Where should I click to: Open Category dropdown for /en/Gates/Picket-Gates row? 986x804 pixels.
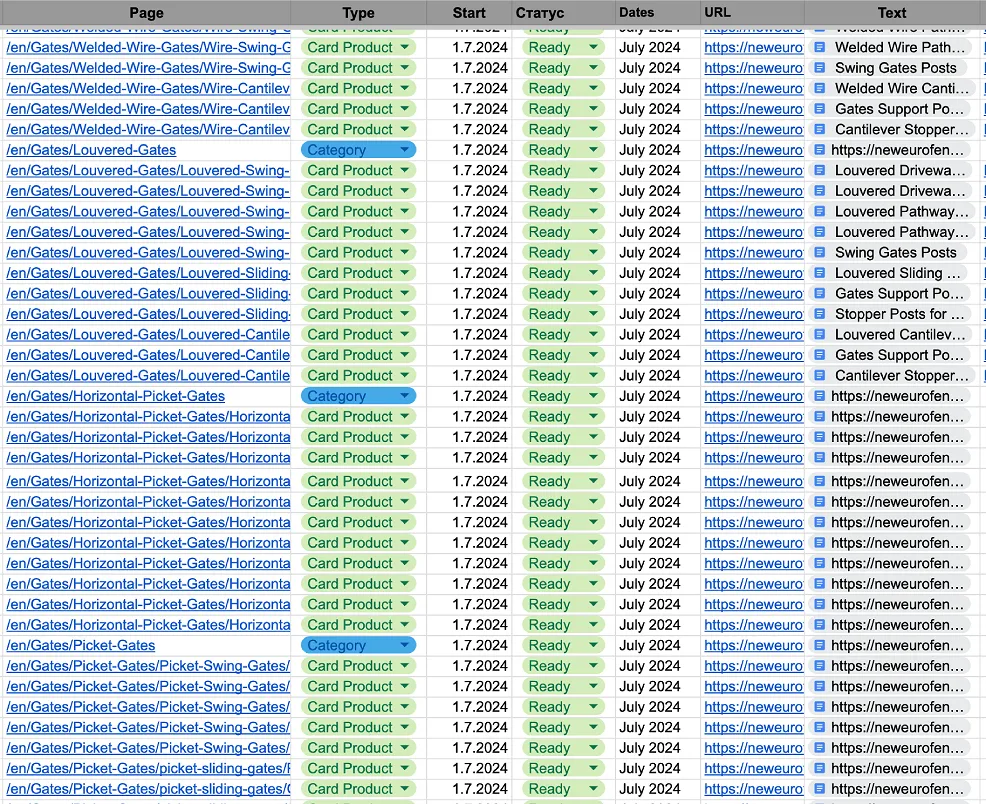pos(404,646)
